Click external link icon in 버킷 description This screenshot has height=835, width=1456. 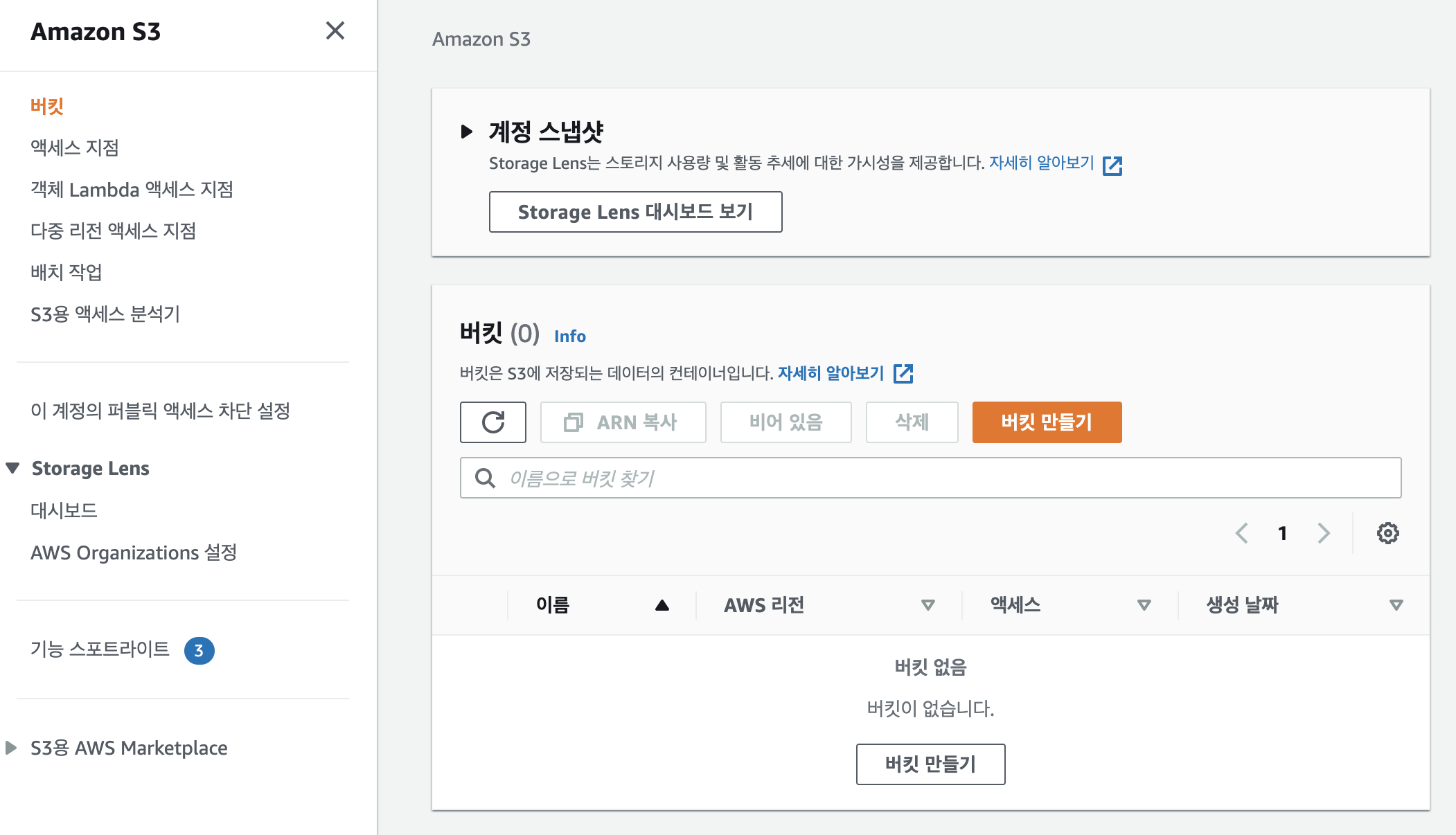(x=903, y=374)
